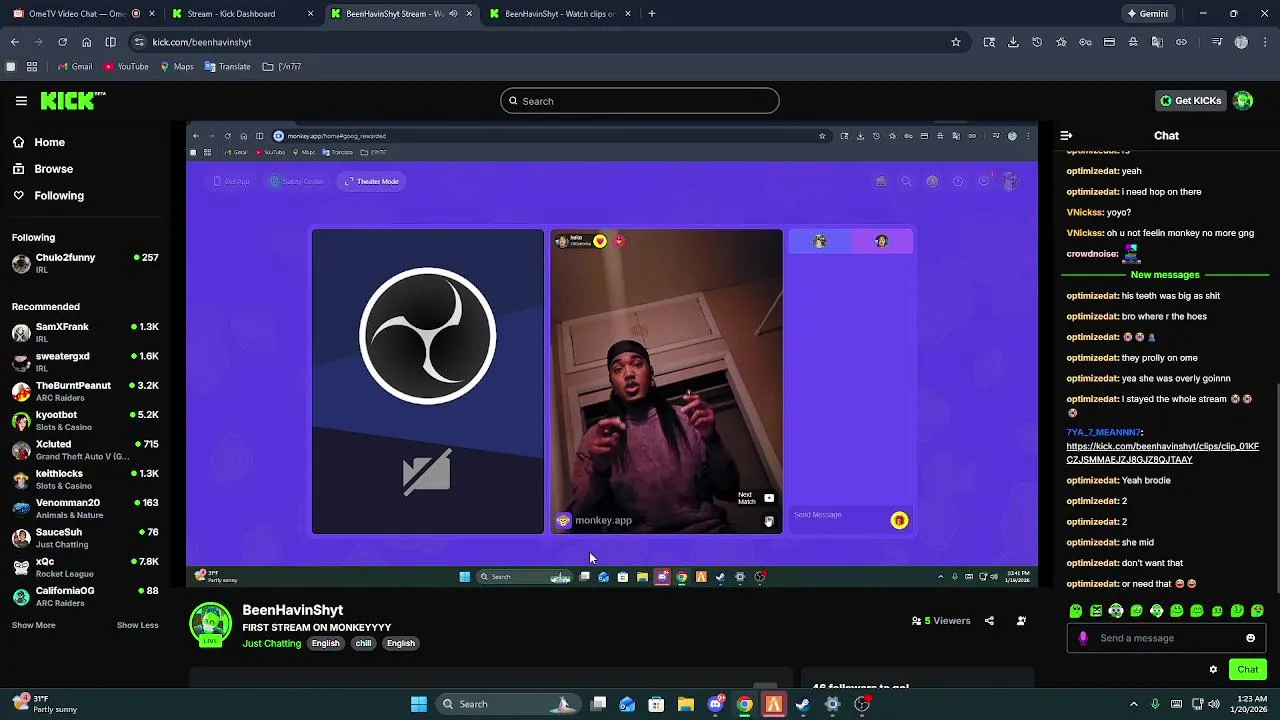Reload the page in Chrome

[x=62, y=42]
